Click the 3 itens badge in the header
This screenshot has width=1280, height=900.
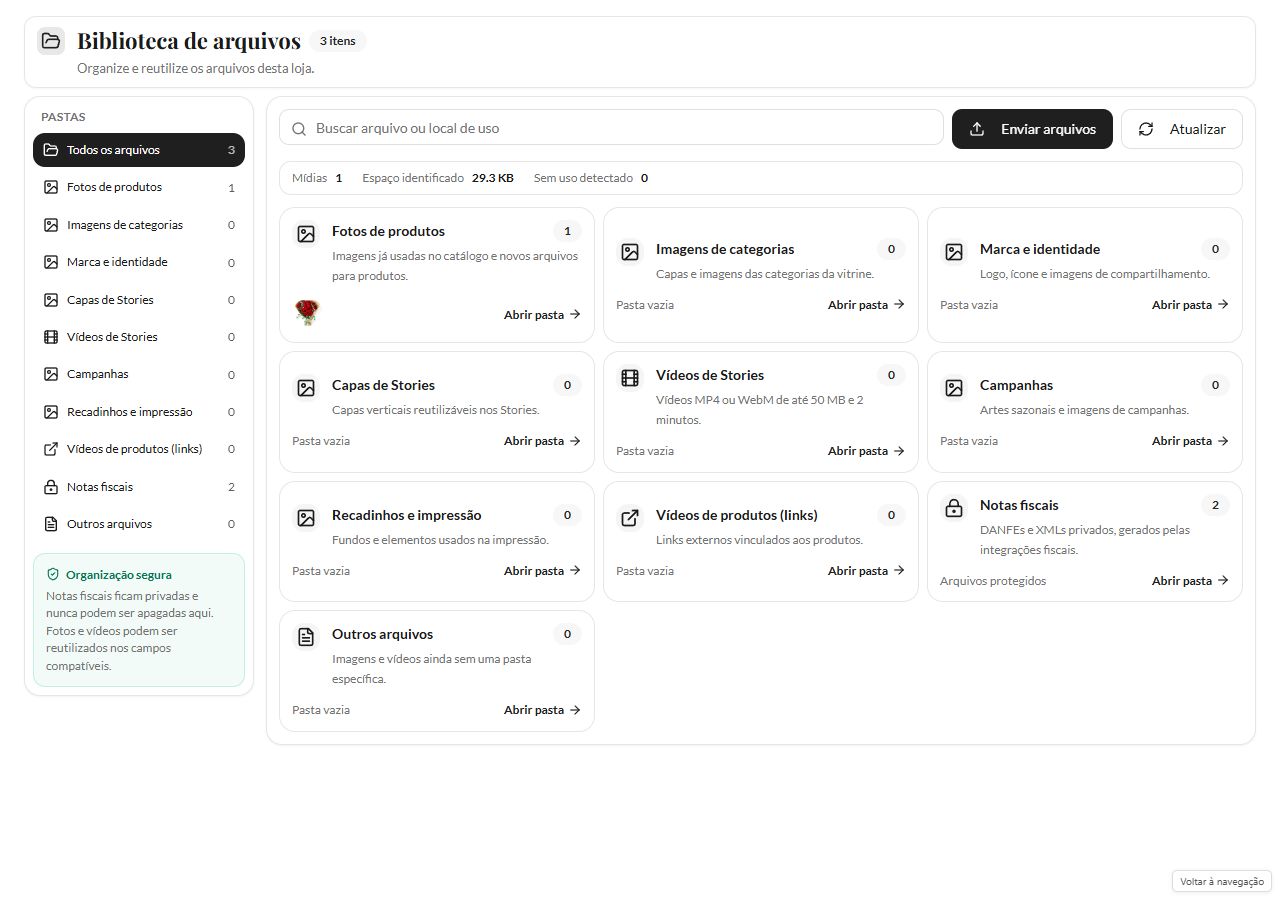(338, 41)
